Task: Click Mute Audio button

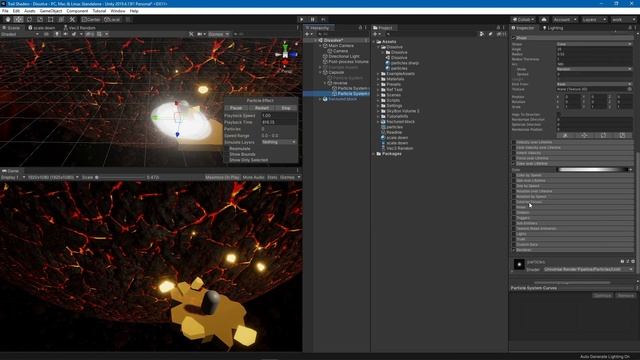Action: pos(253,178)
